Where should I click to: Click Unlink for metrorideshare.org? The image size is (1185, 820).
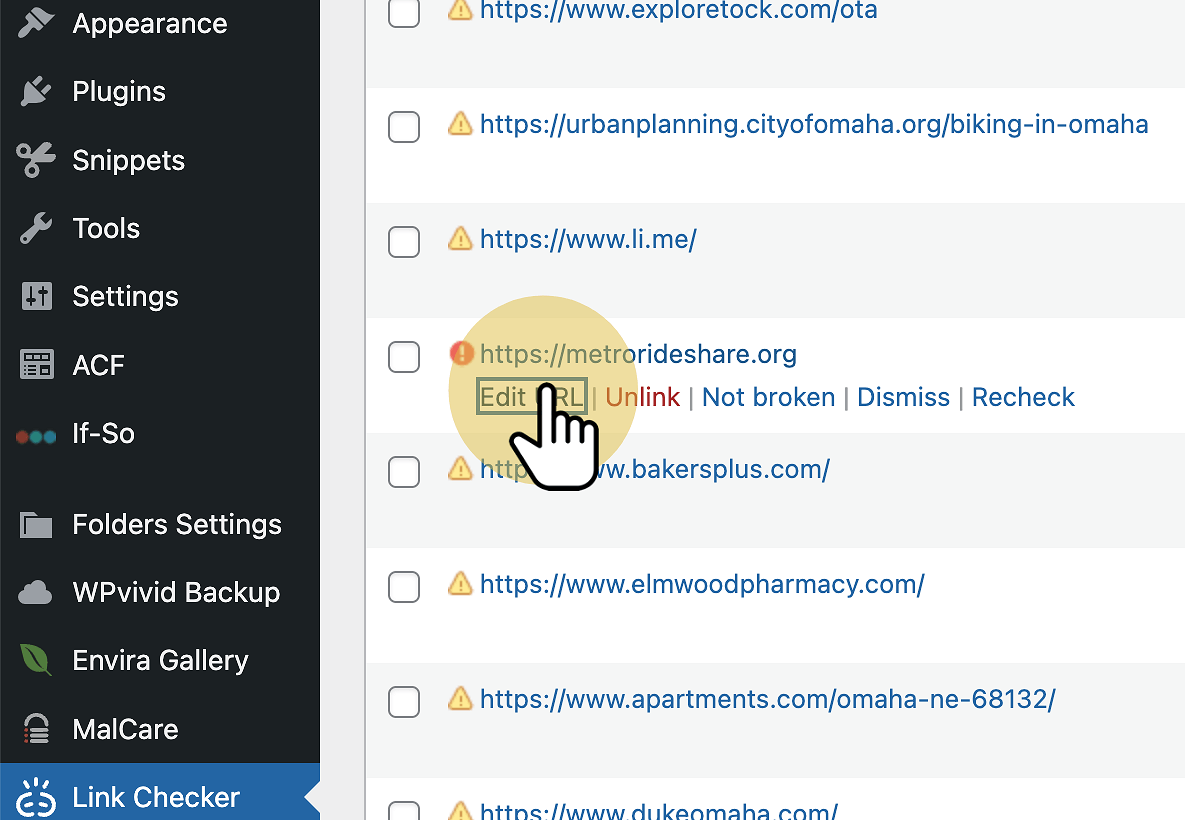(x=642, y=397)
